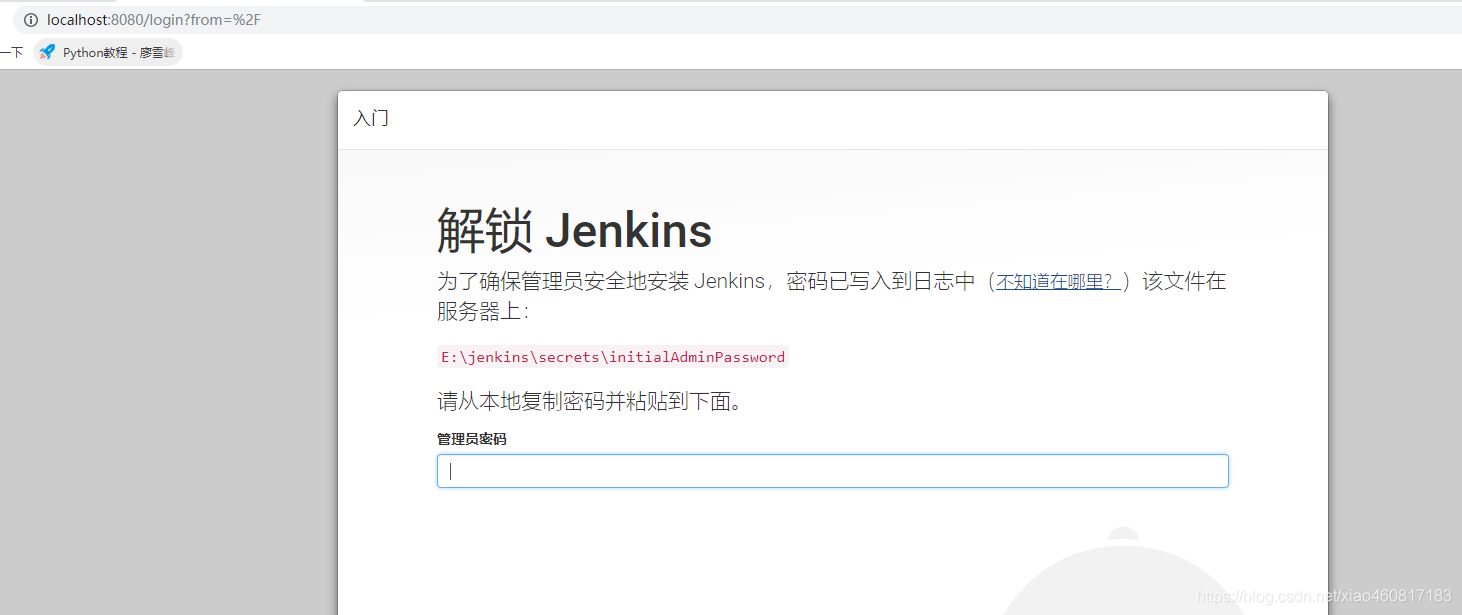Click the 入门 header title
Viewport: 1462px width, 615px height.
(x=371, y=118)
